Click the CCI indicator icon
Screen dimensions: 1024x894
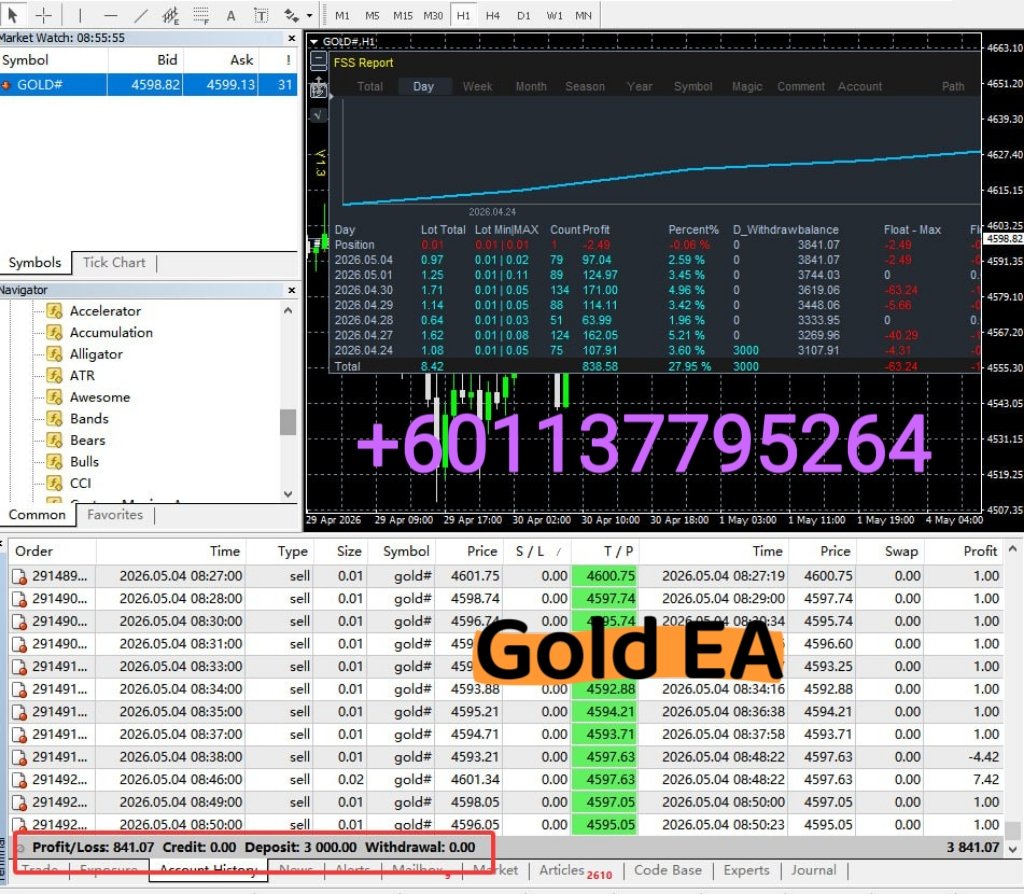point(55,483)
